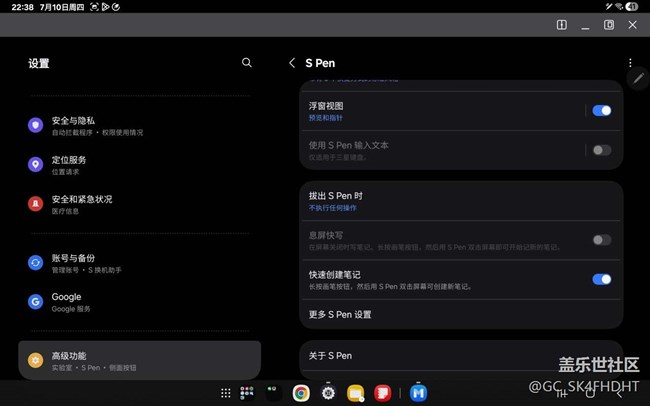Launch Chrome from the taskbar
650x406 pixels.
(301, 393)
